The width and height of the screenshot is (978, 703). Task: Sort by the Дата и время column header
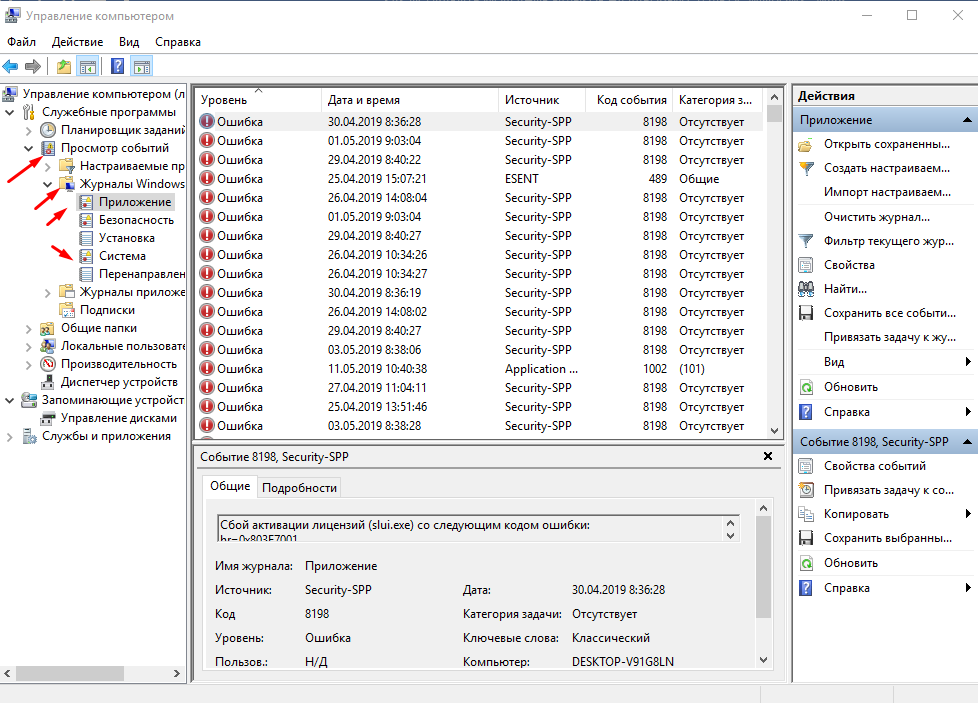[x=362, y=100]
